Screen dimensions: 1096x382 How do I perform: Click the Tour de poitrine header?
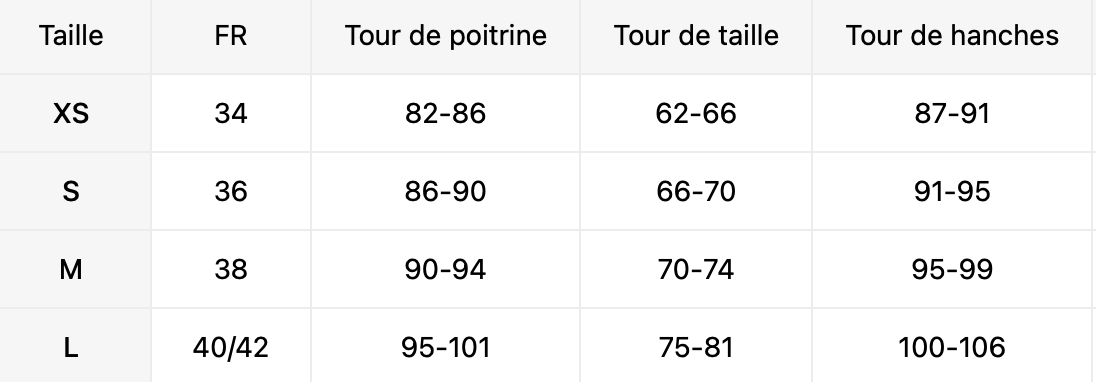445,36
